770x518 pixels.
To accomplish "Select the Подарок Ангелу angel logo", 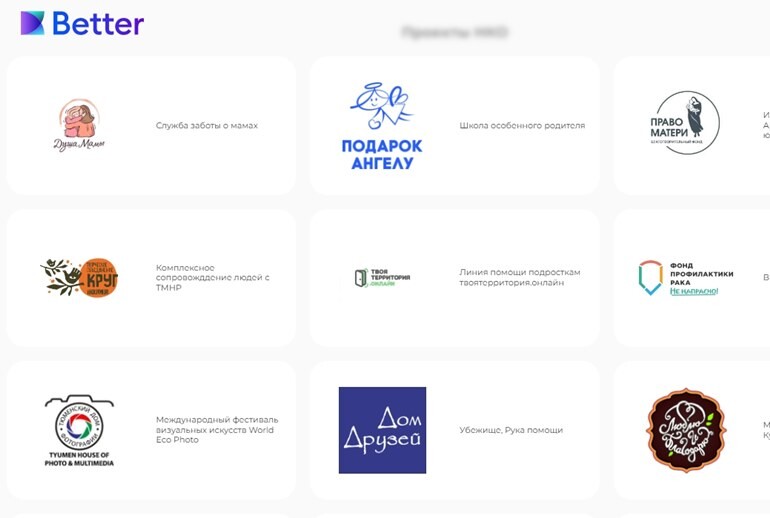I will click(382, 126).
